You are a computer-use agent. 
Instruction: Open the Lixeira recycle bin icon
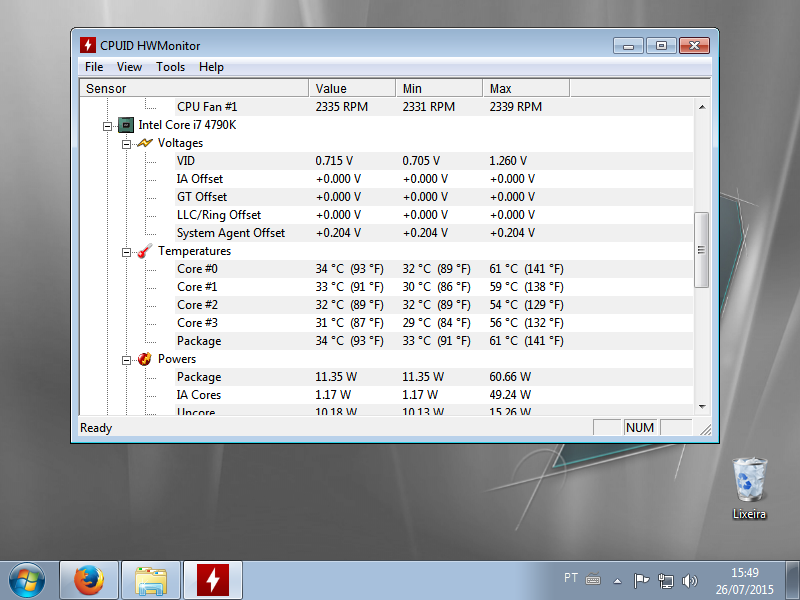coord(749,488)
